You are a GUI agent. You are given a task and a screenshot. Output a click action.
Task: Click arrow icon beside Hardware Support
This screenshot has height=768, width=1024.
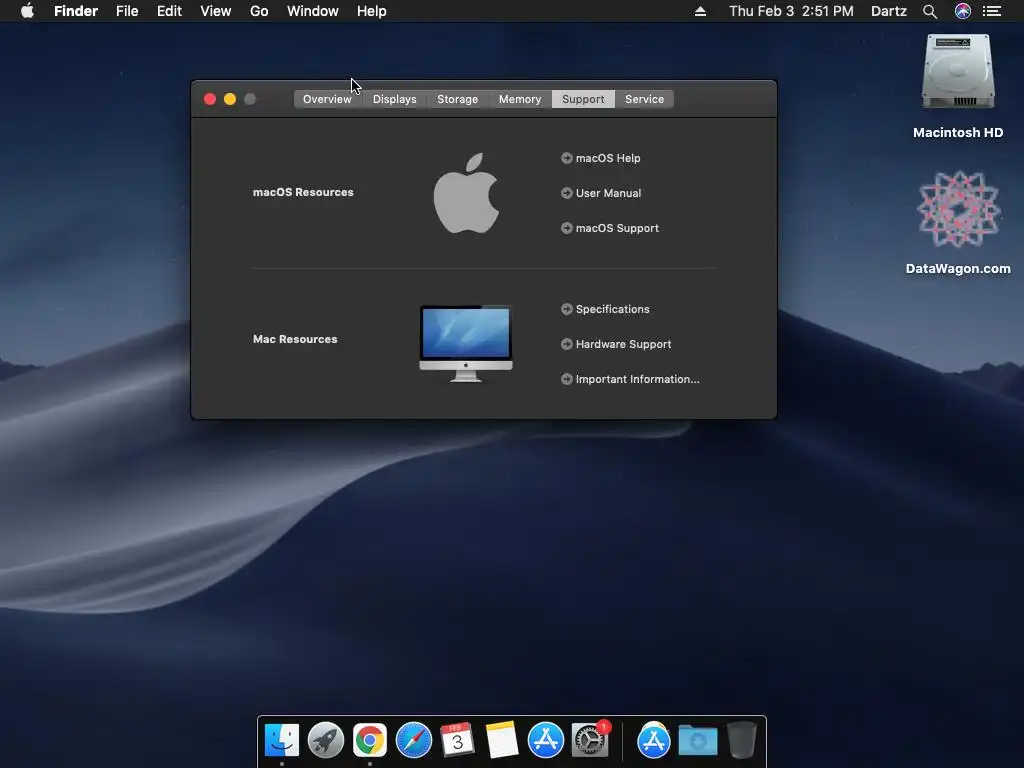[567, 344]
